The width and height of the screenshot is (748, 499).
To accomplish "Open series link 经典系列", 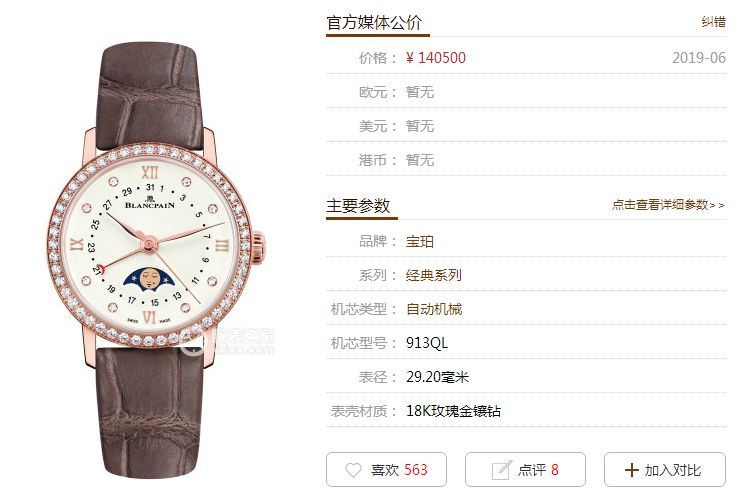I will 434,275.
